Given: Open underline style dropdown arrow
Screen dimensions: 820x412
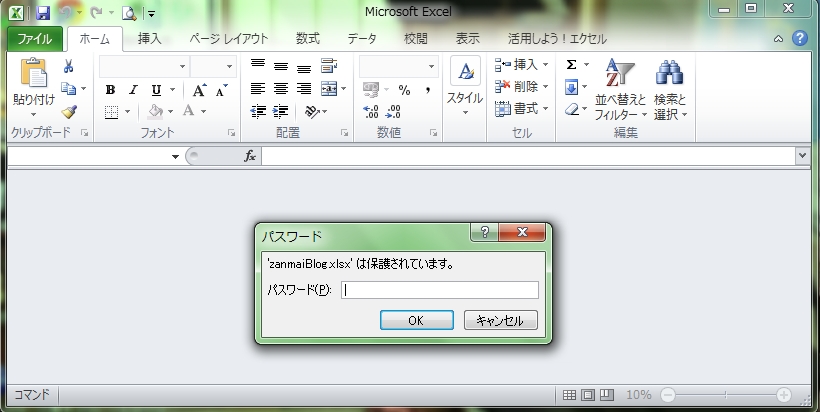Looking at the screenshot, I should [x=172, y=90].
